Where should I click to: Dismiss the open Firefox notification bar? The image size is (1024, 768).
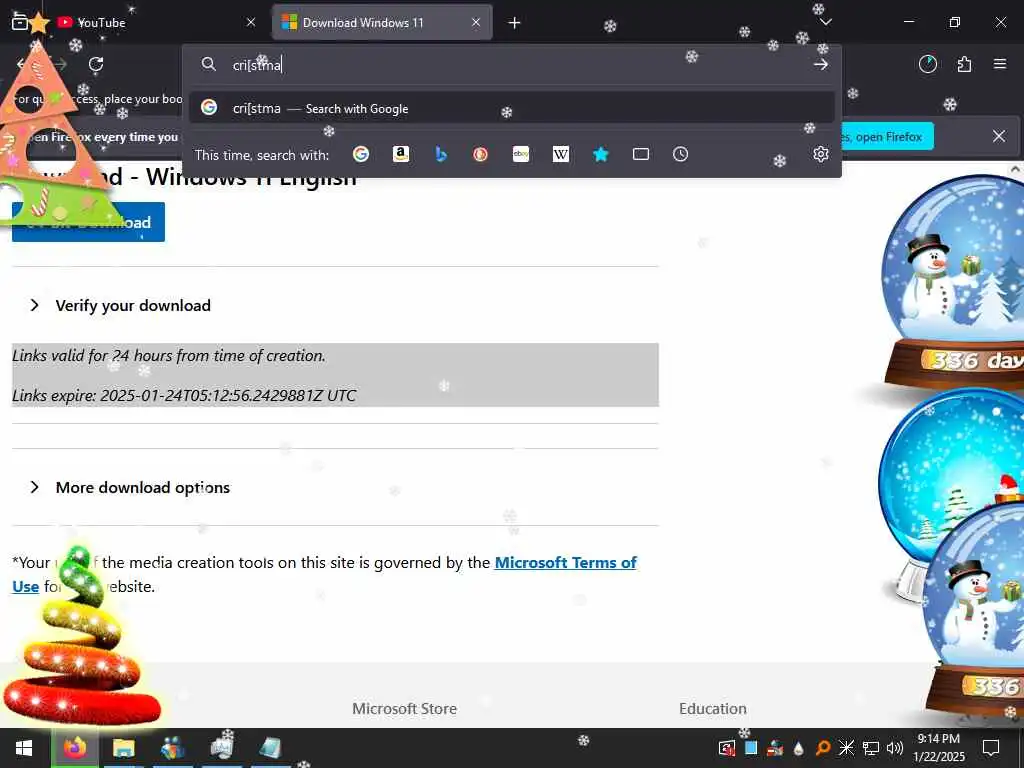[x=999, y=136]
